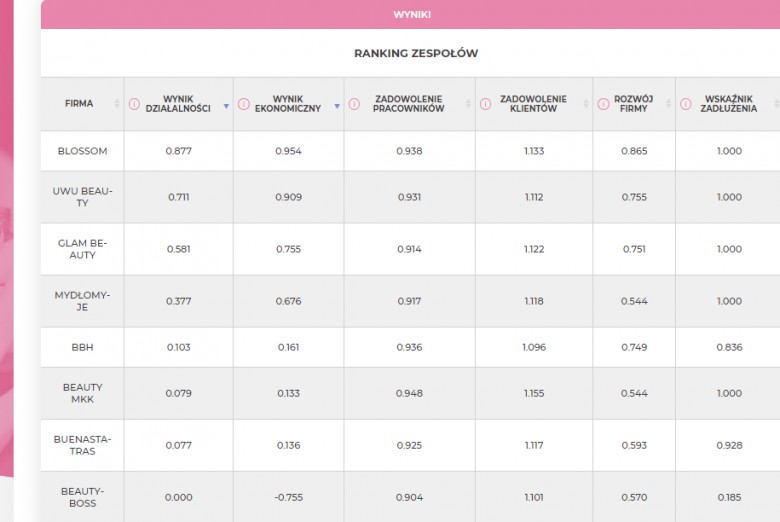Click the Zadowolenie Pracowników header label
The height and width of the screenshot is (522, 780).
tap(408, 104)
